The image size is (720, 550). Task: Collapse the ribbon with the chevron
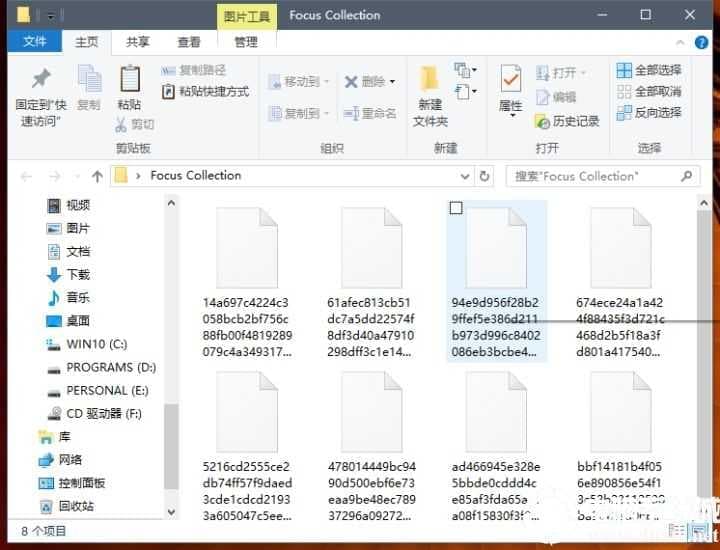680,43
